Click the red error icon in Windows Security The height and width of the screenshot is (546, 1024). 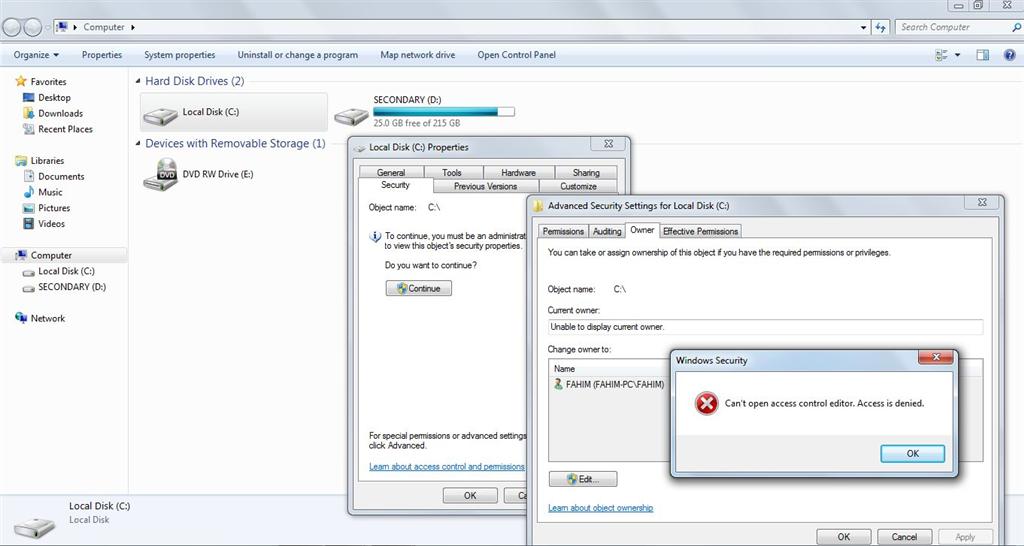point(706,404)
